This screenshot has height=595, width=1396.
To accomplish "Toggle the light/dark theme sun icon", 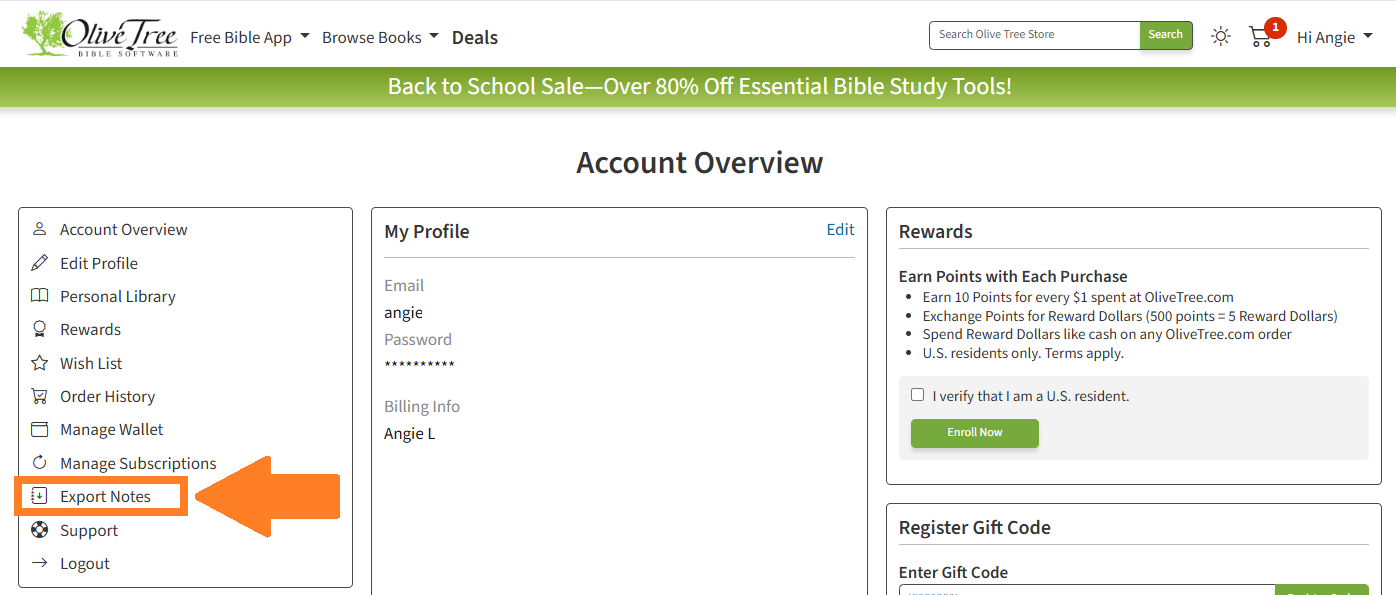I will [x=1221, y=37].
